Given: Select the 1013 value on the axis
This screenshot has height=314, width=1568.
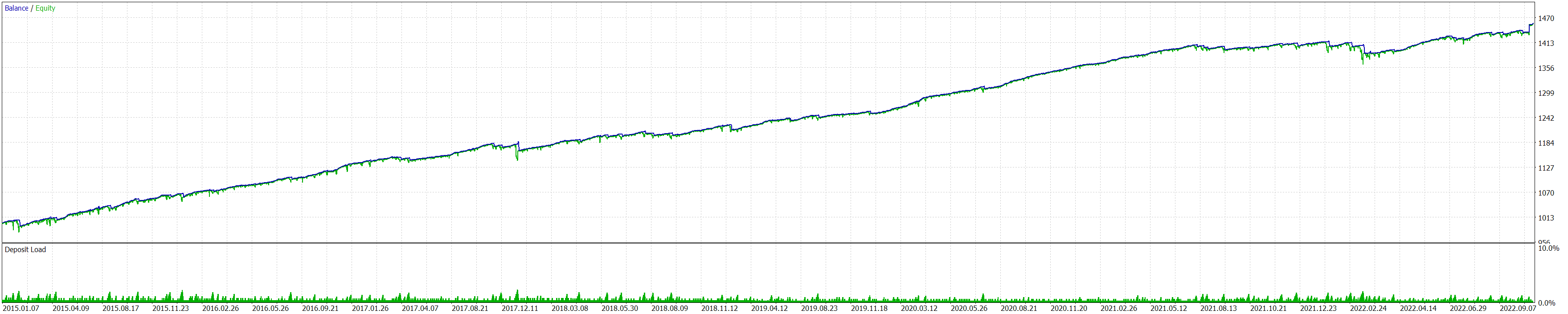Looking at the screenshot, I should click(x=1546, y=218).
